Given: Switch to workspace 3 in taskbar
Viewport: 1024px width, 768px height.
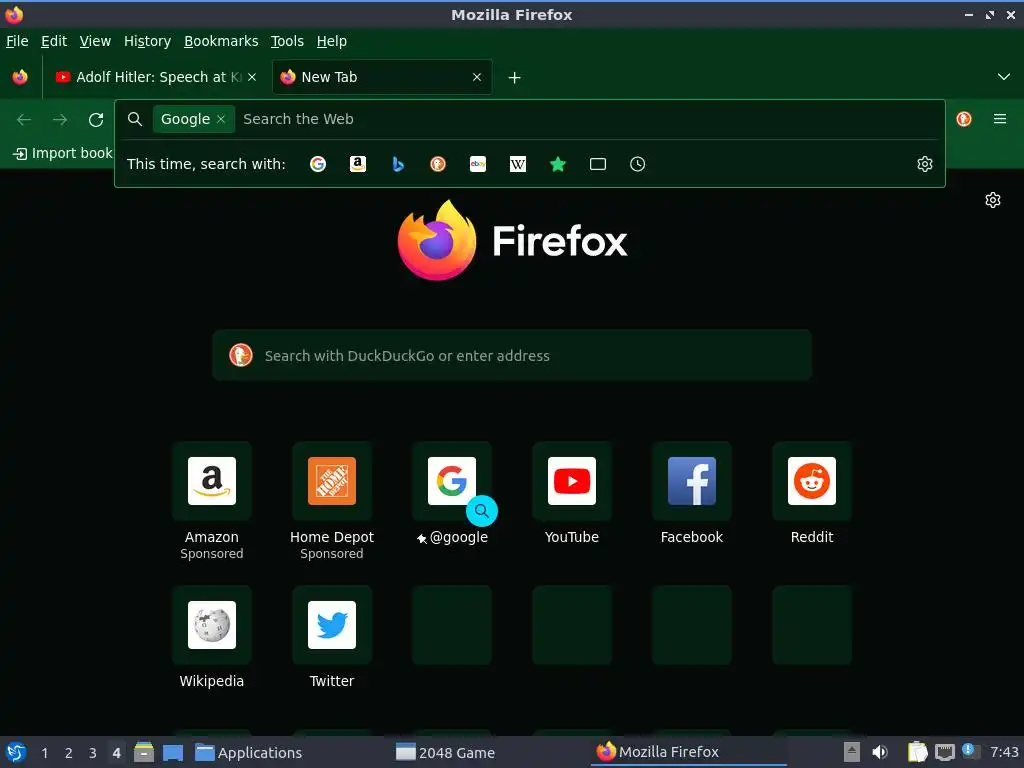Looking at the screenshot, I should point(93,753).
